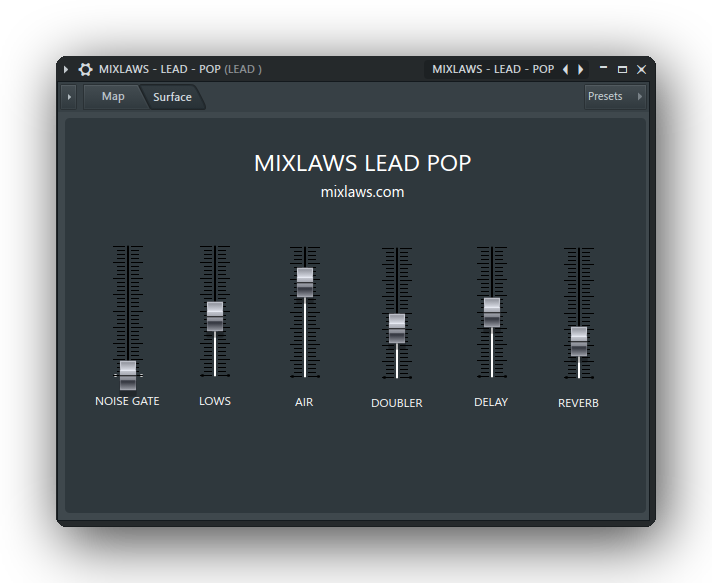Screen dimensions: 712x583
Task: Open the gear settings icon
Action: tap(85, 69)
